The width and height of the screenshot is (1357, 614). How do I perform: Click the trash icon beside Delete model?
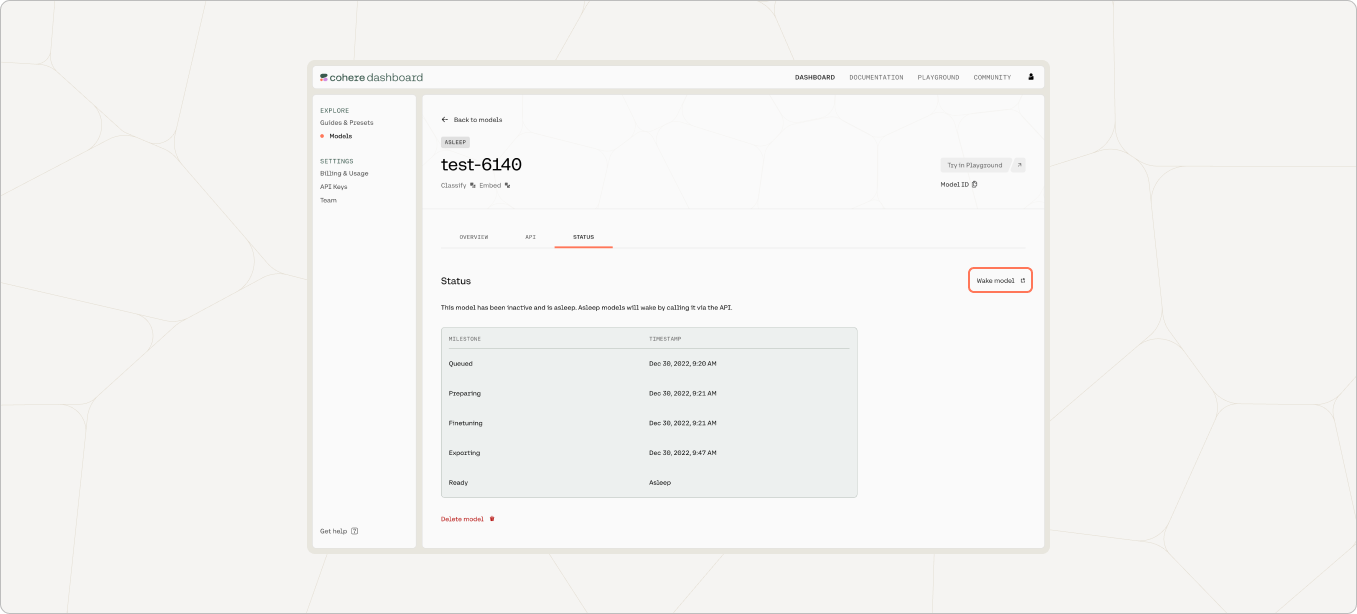[x=492, y=519]
